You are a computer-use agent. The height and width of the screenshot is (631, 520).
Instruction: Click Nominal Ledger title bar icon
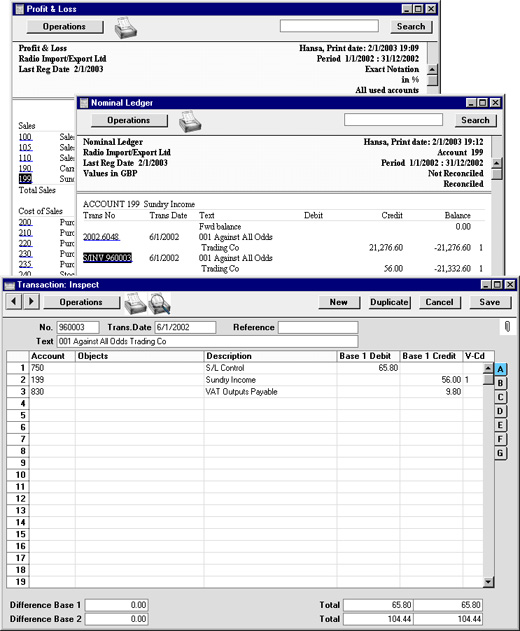click(x=84, y=103)
